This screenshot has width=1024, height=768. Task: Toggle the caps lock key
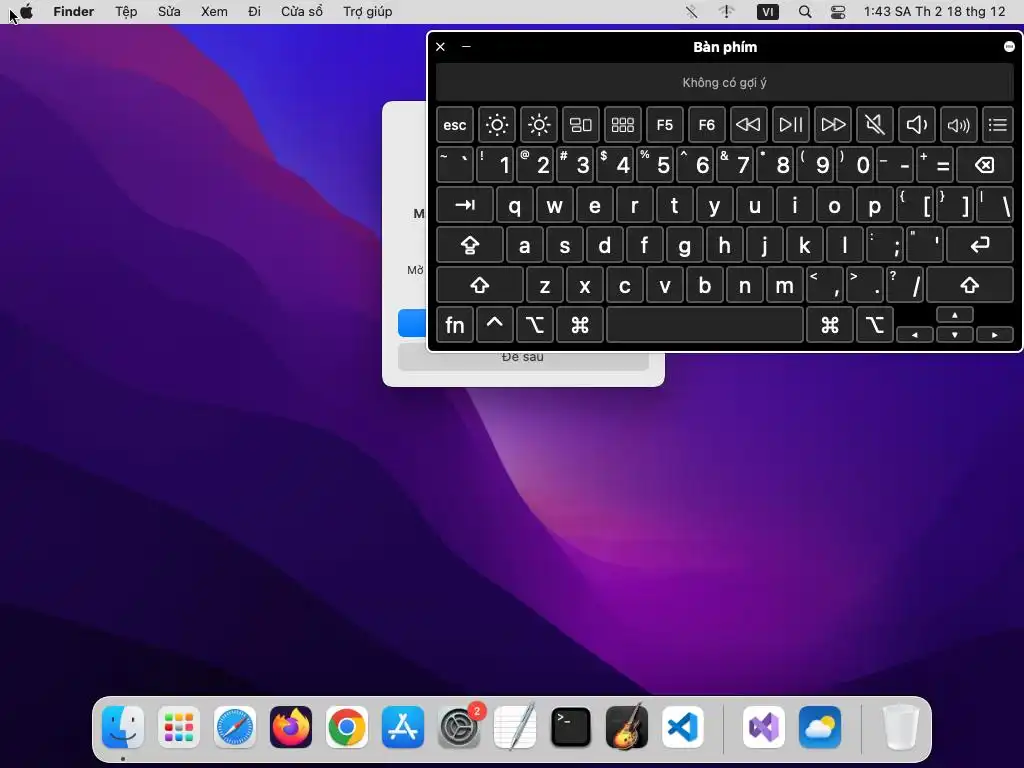pyautogui.click(x=470, y=245)
